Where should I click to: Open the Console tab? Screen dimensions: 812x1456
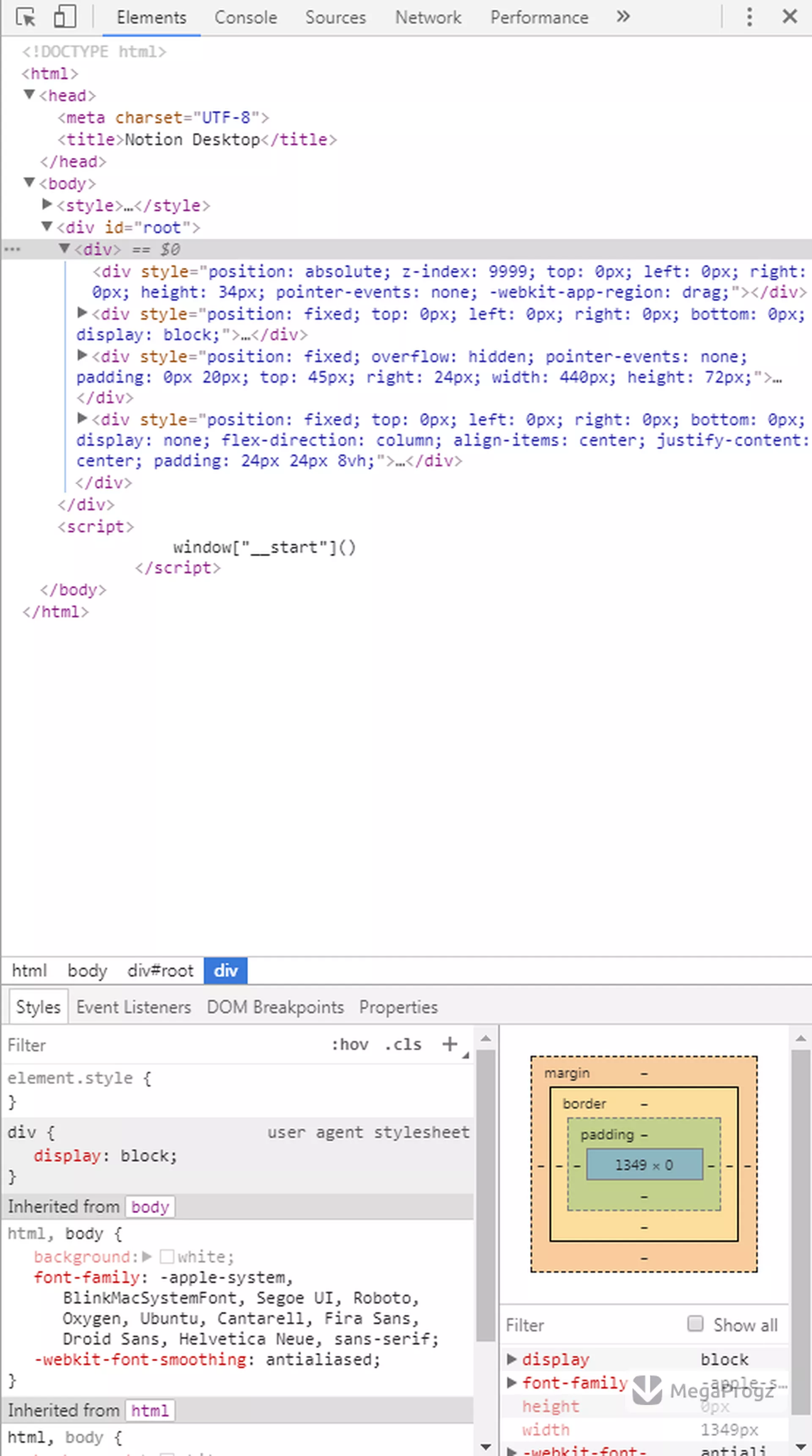(x=246, y=17)
